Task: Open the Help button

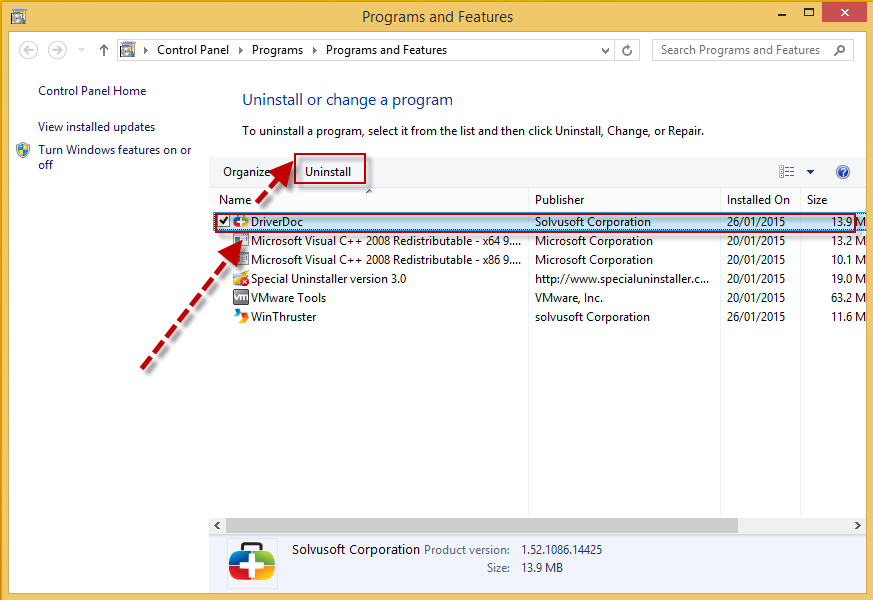Action: (x=842, y=172)
